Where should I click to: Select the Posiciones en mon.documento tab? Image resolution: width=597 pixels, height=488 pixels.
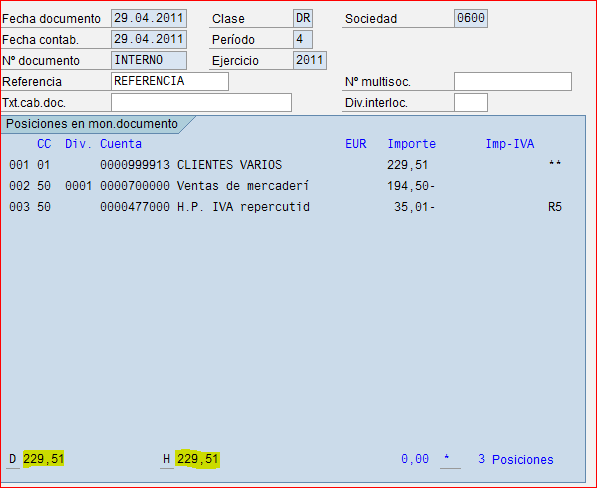point(92,124)
